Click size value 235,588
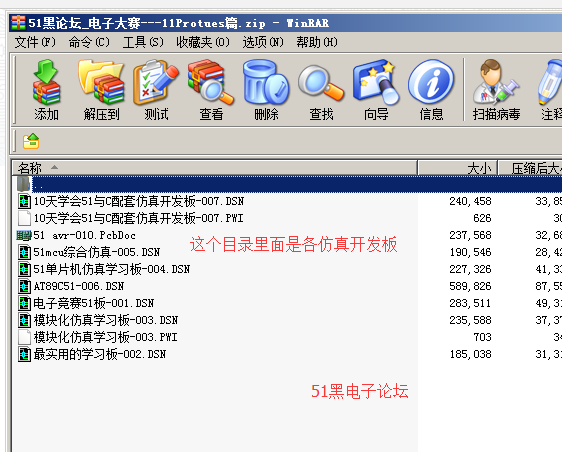 click(x=470, y=320)
